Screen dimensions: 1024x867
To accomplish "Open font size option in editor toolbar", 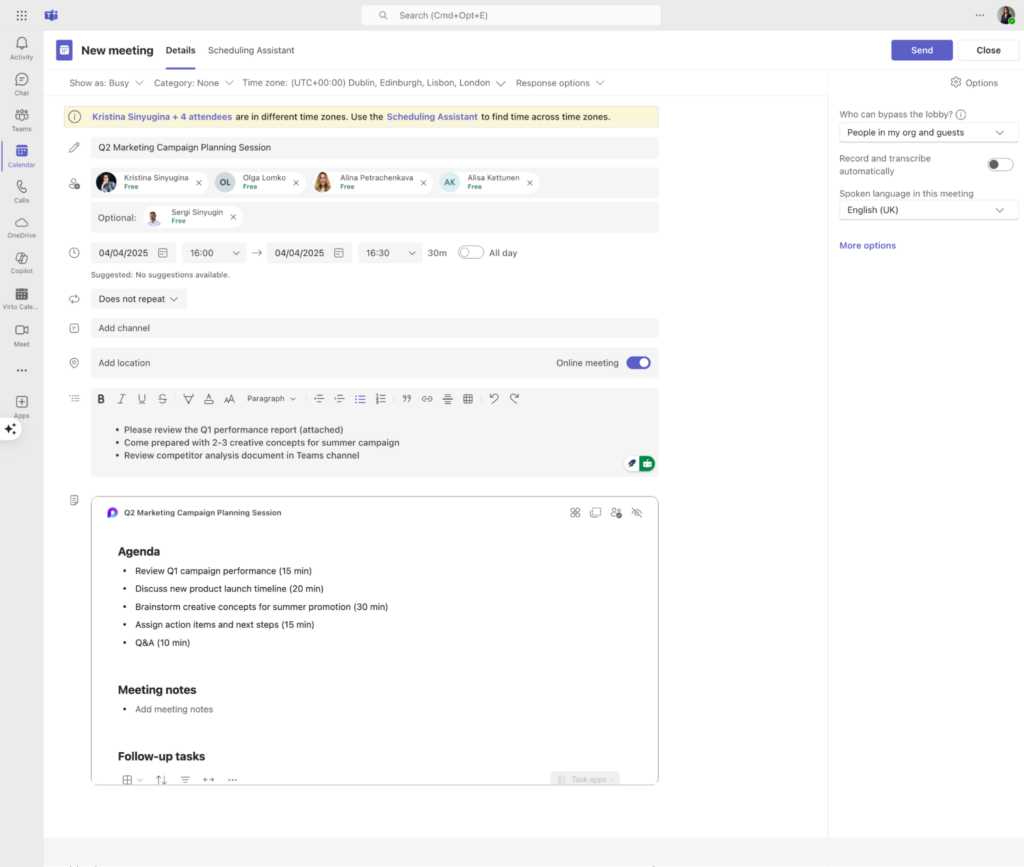I will (229, 399).
